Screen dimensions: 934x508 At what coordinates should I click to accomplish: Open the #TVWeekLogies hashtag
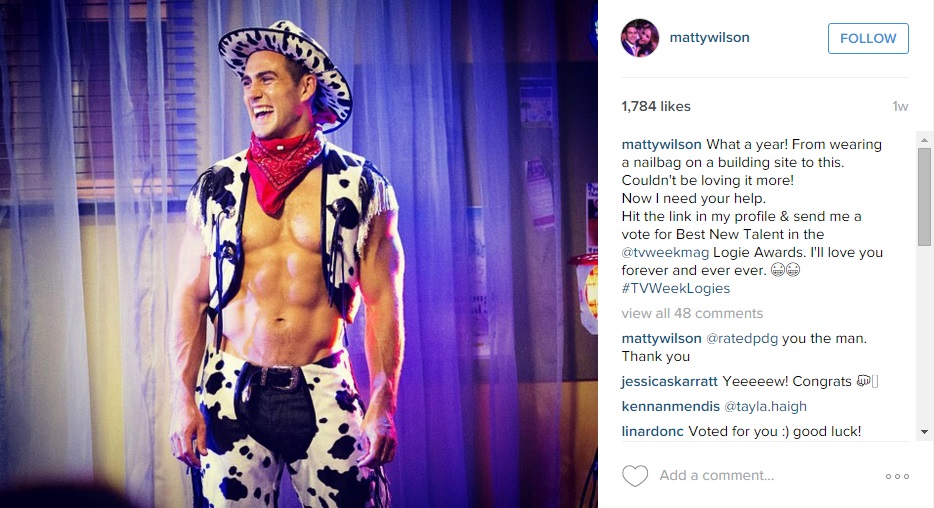[x=675, y=288]
